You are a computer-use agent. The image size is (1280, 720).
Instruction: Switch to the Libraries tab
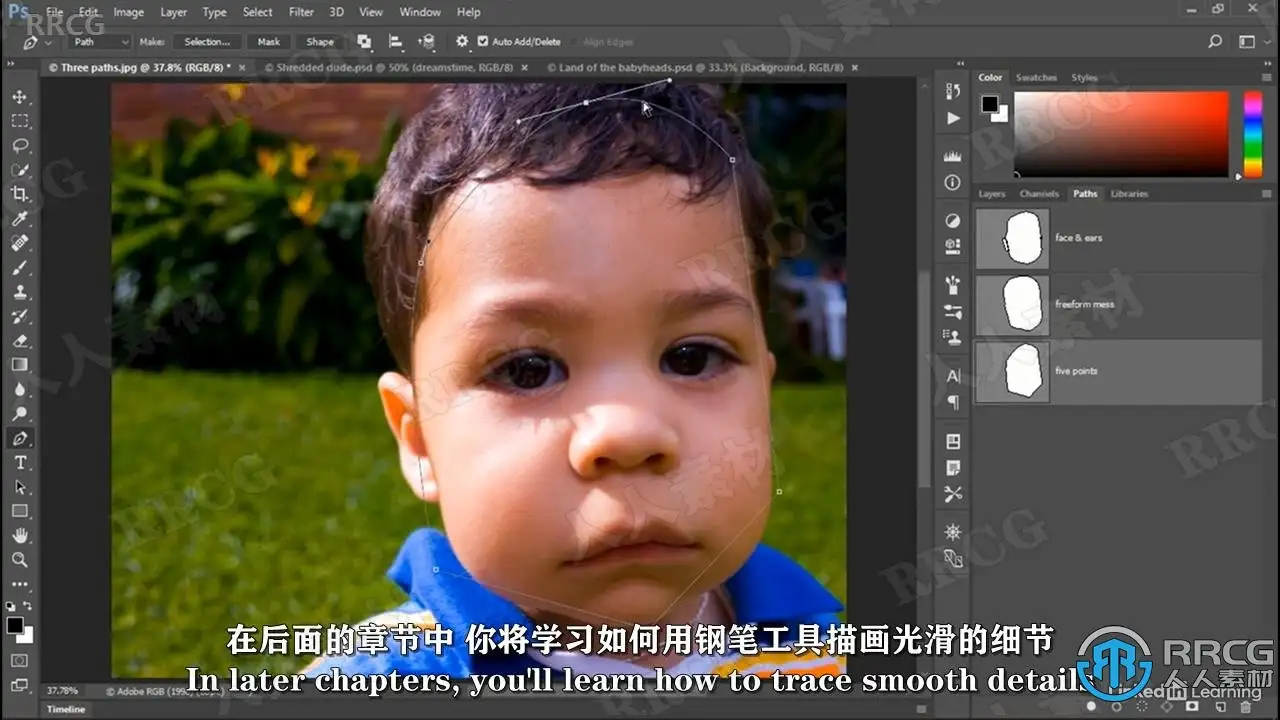[x=1129, y=194]
